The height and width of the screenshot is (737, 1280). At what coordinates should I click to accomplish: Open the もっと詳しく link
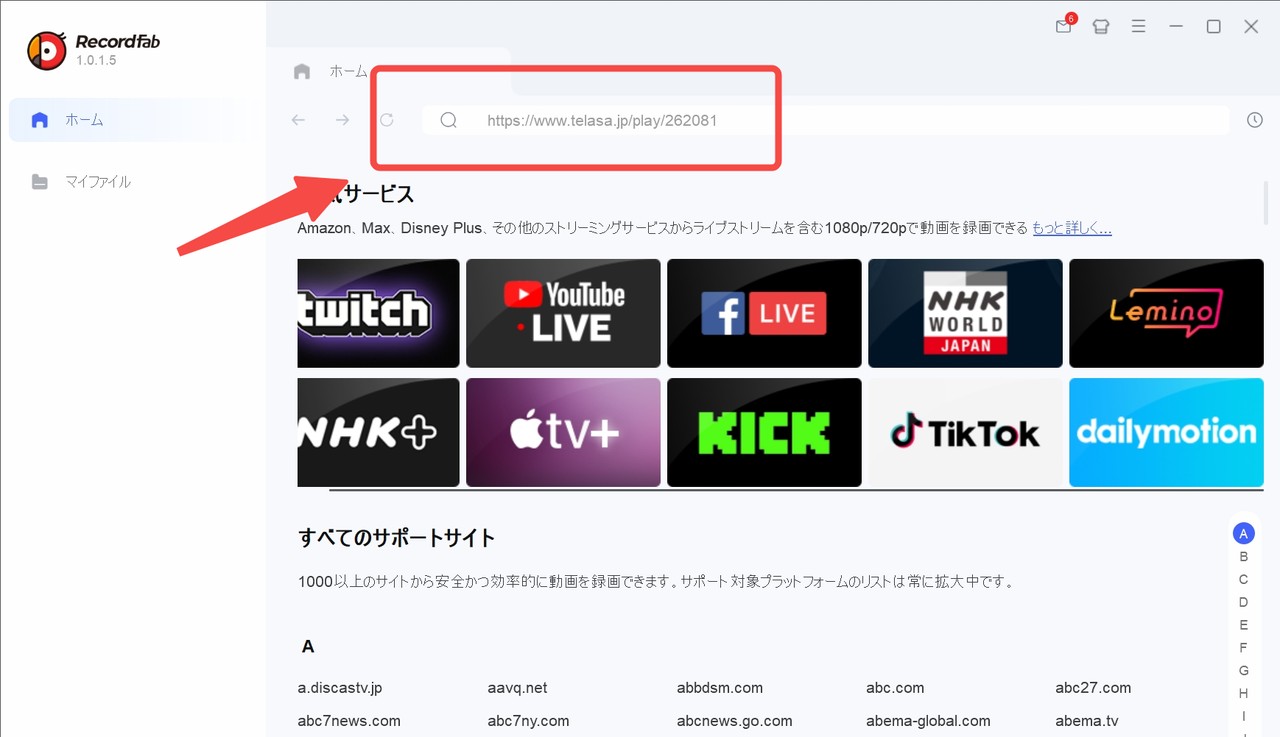pos(1071,227)
